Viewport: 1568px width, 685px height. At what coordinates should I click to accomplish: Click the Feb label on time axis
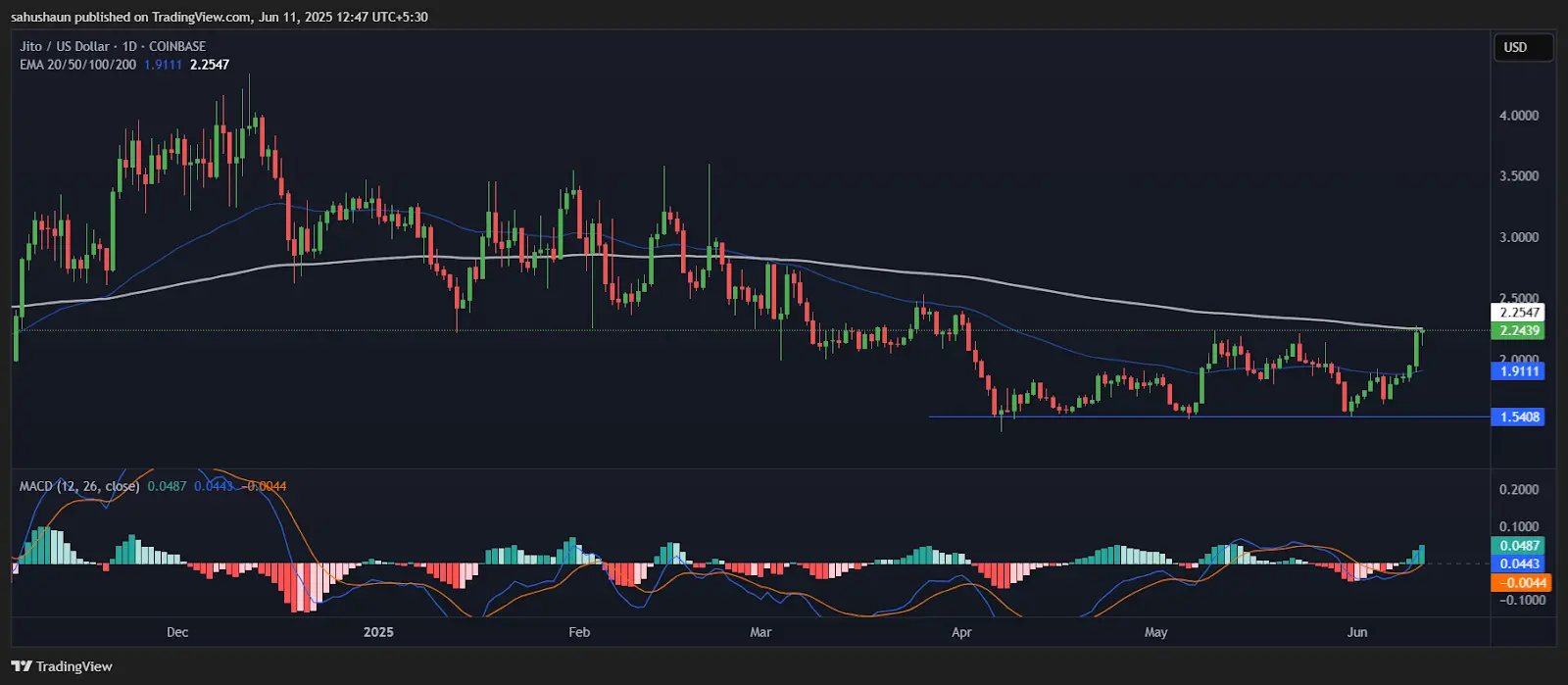click(x=579, y=632)
